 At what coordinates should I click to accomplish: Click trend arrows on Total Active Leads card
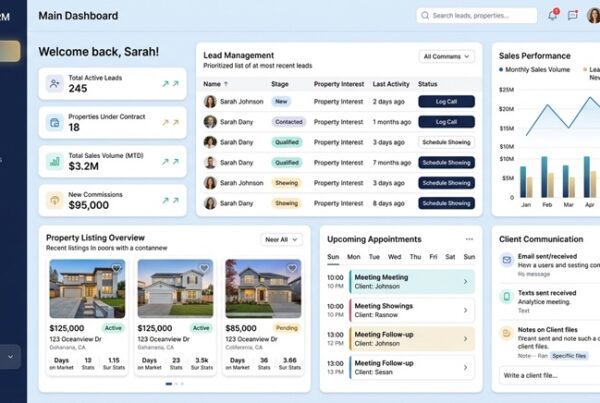click(x=171, y=83)
